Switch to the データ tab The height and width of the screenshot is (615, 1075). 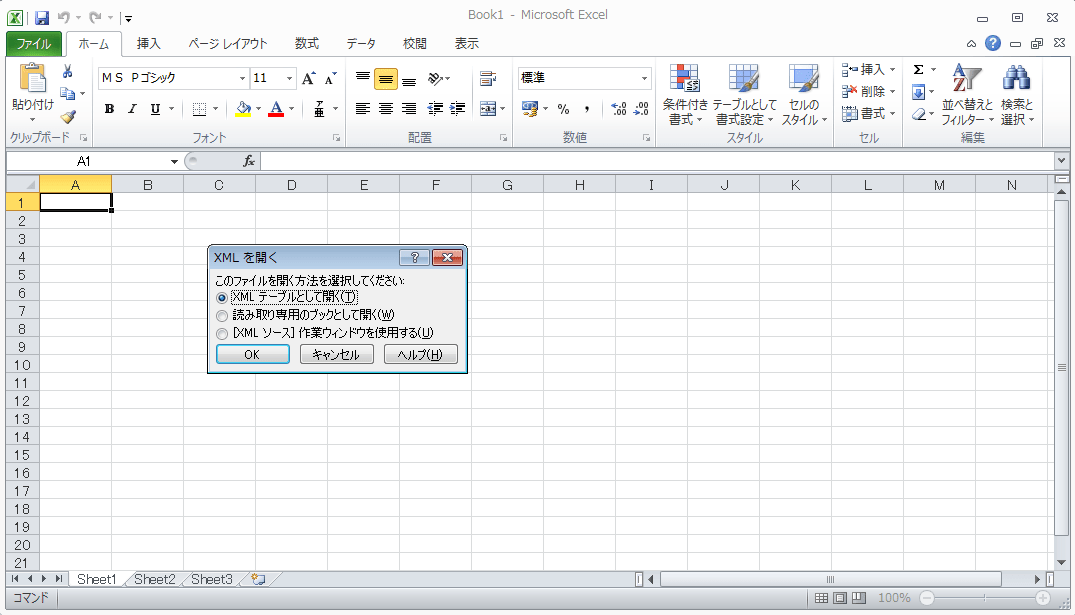(361, 44)
